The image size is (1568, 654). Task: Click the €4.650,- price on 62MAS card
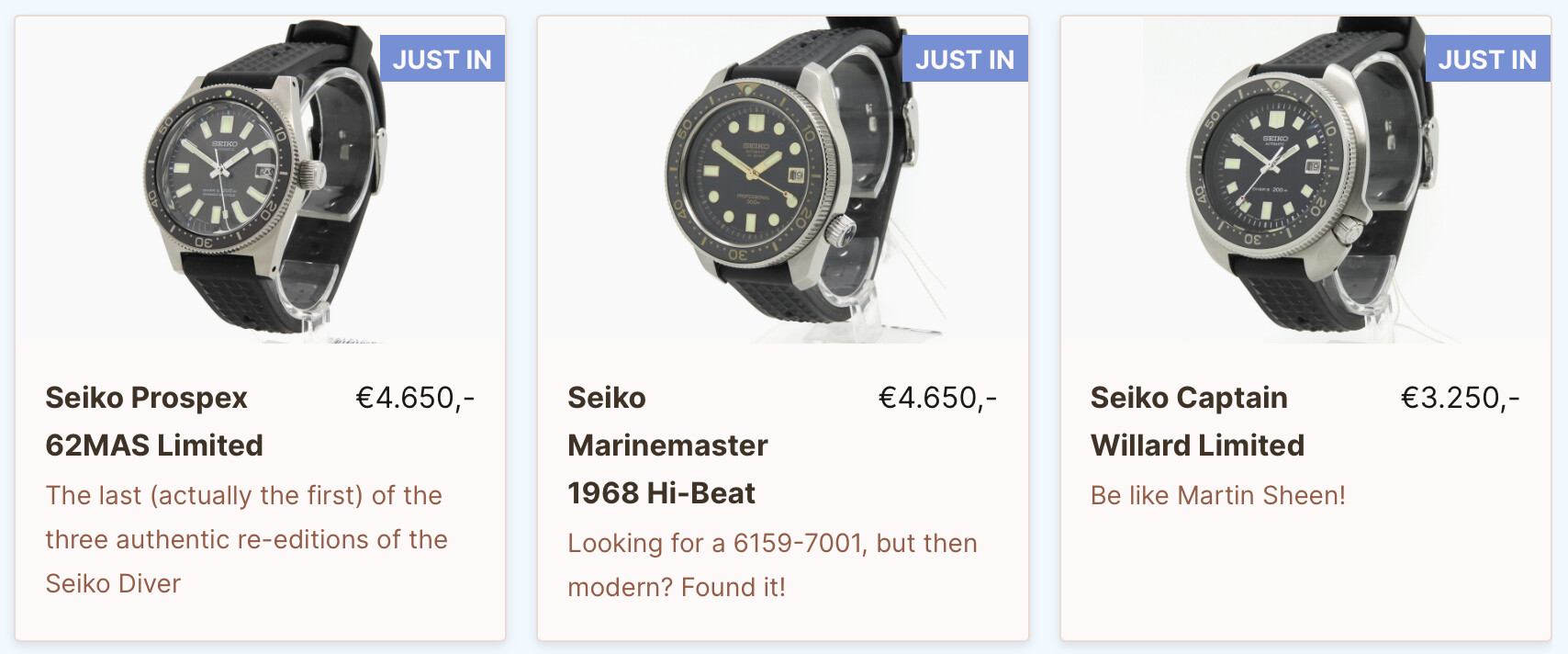coord(415,398)
